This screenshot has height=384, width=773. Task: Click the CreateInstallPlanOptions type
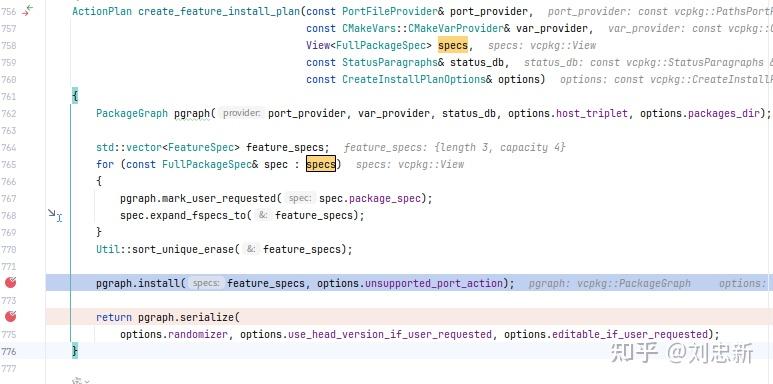pos(414,79)
